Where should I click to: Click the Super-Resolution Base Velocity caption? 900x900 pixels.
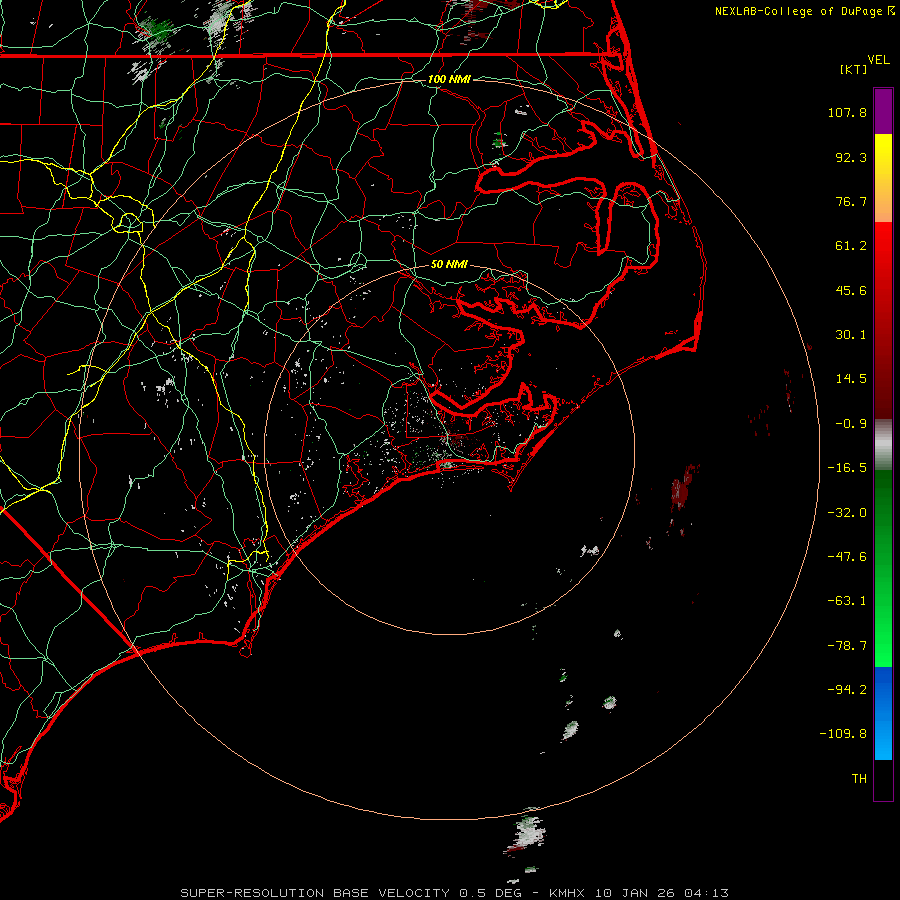coord(455,893)
